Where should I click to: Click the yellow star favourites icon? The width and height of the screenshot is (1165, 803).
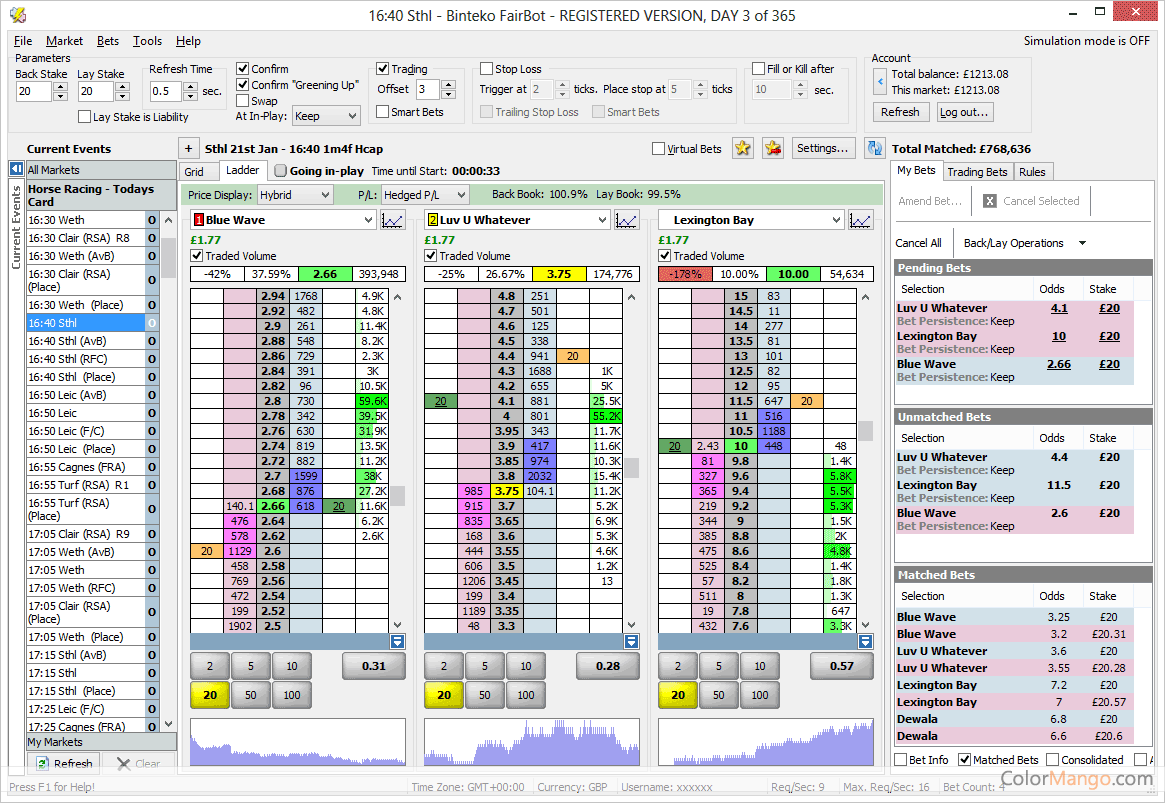click(x=742, y=148)
